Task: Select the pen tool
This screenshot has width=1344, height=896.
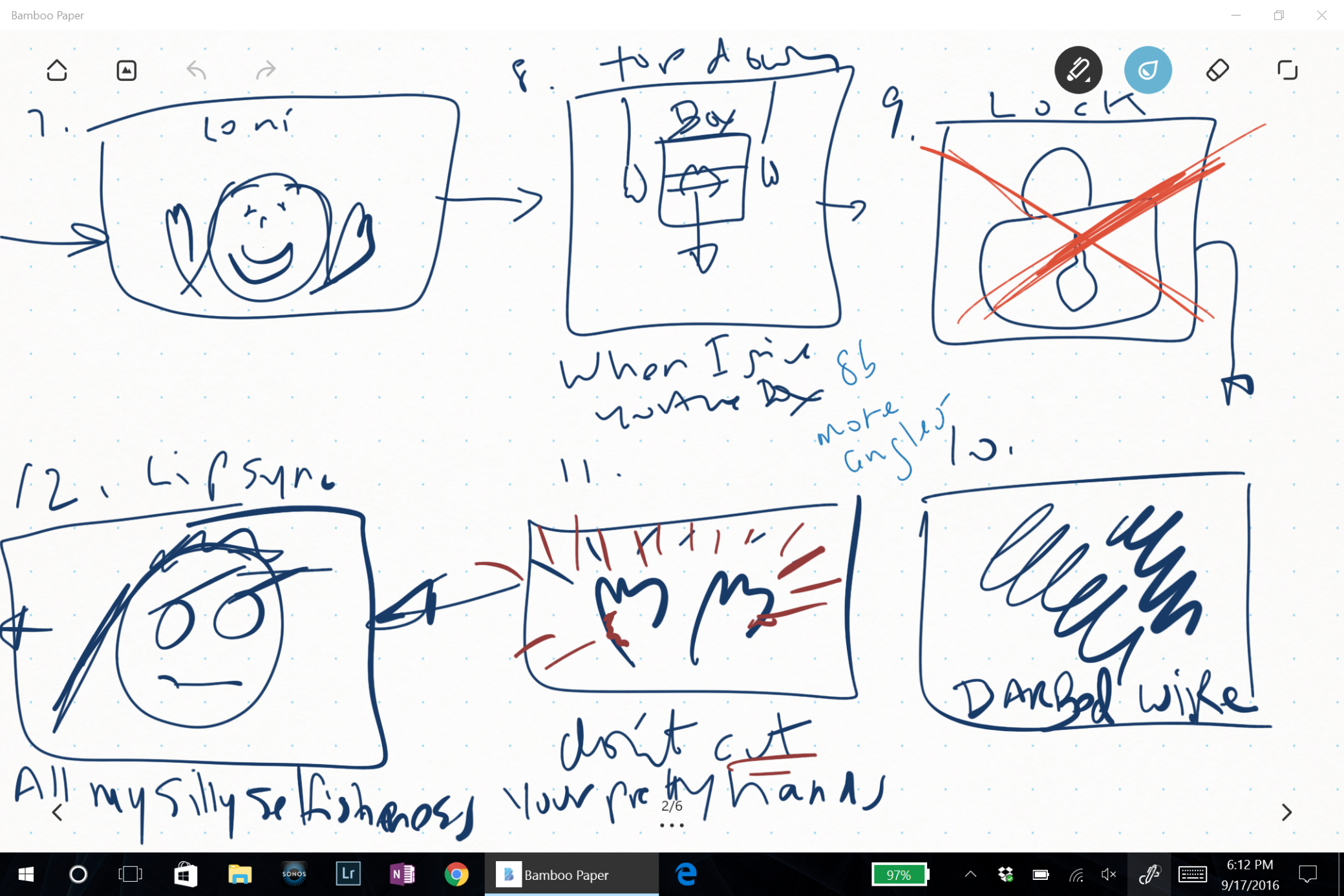Action: coord(1078,70)
